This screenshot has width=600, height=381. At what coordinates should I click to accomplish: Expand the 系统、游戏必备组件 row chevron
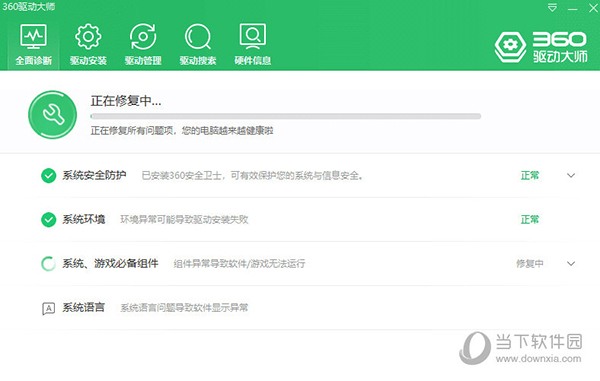571,264
